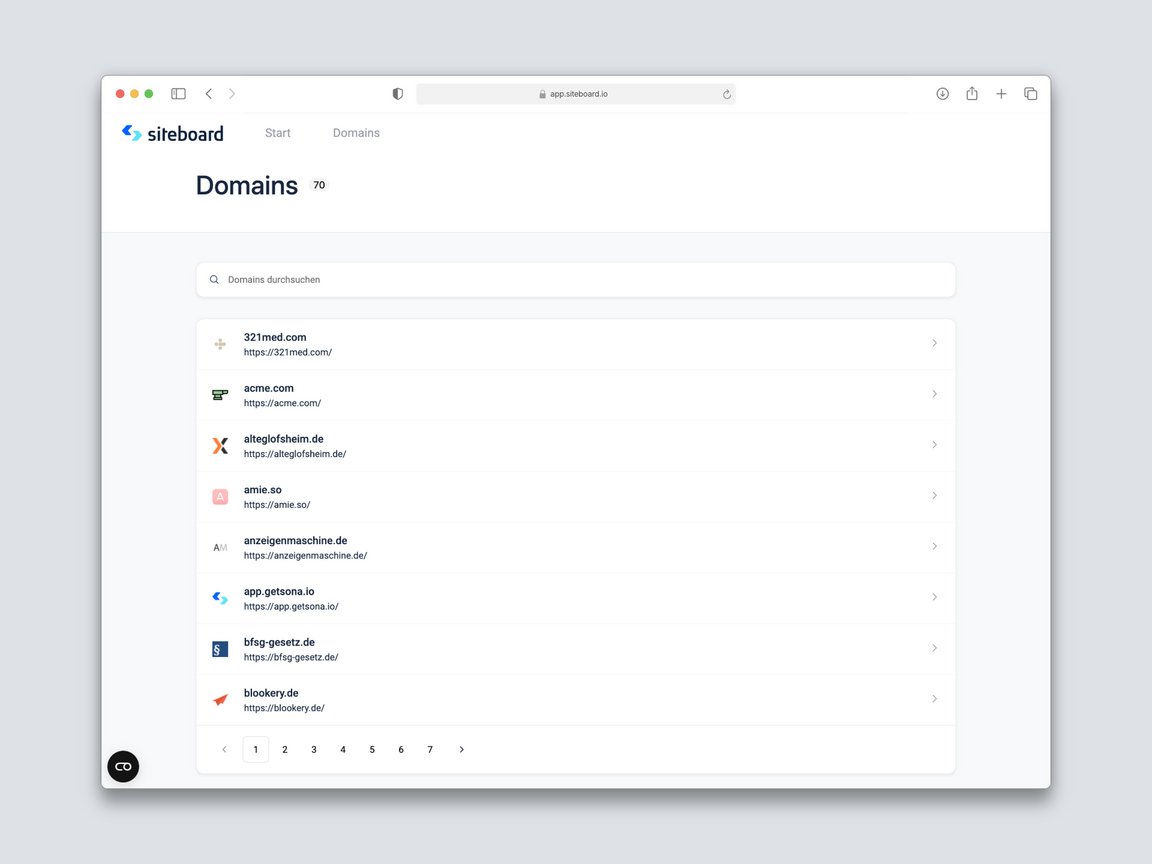Click the app.siteboard.io address bar
This screenshot has height=864, width=1152.
coord(576,94)
